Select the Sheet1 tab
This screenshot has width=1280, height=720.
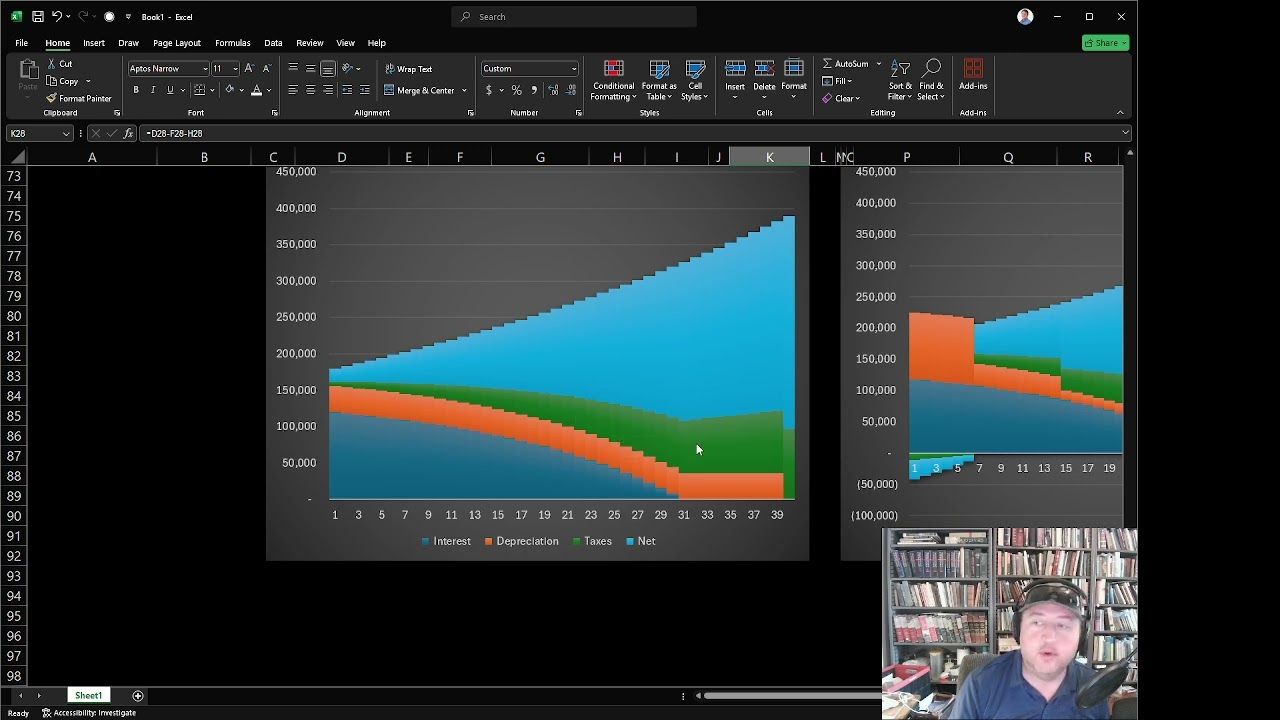click(88, 695)
